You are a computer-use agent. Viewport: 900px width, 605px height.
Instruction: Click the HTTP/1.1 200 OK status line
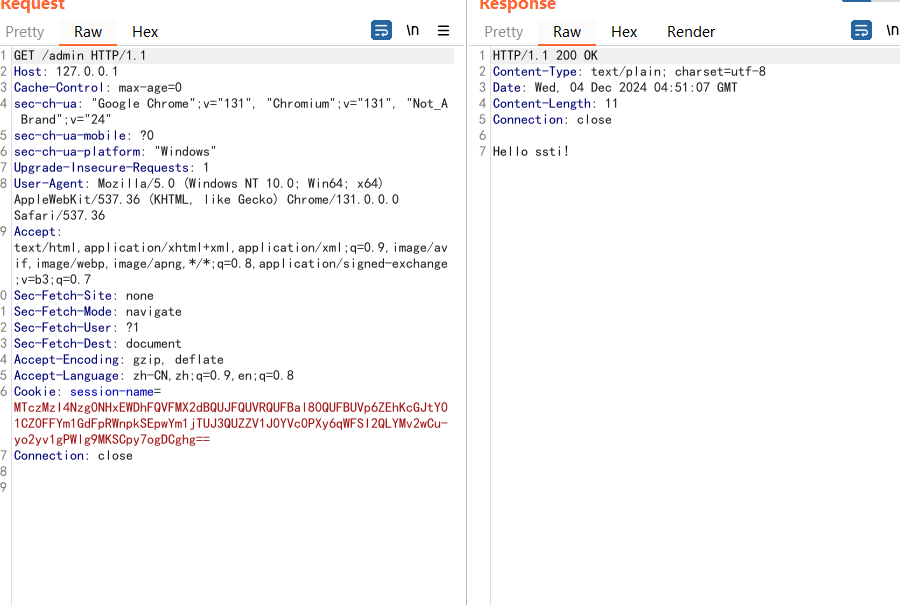545,56
